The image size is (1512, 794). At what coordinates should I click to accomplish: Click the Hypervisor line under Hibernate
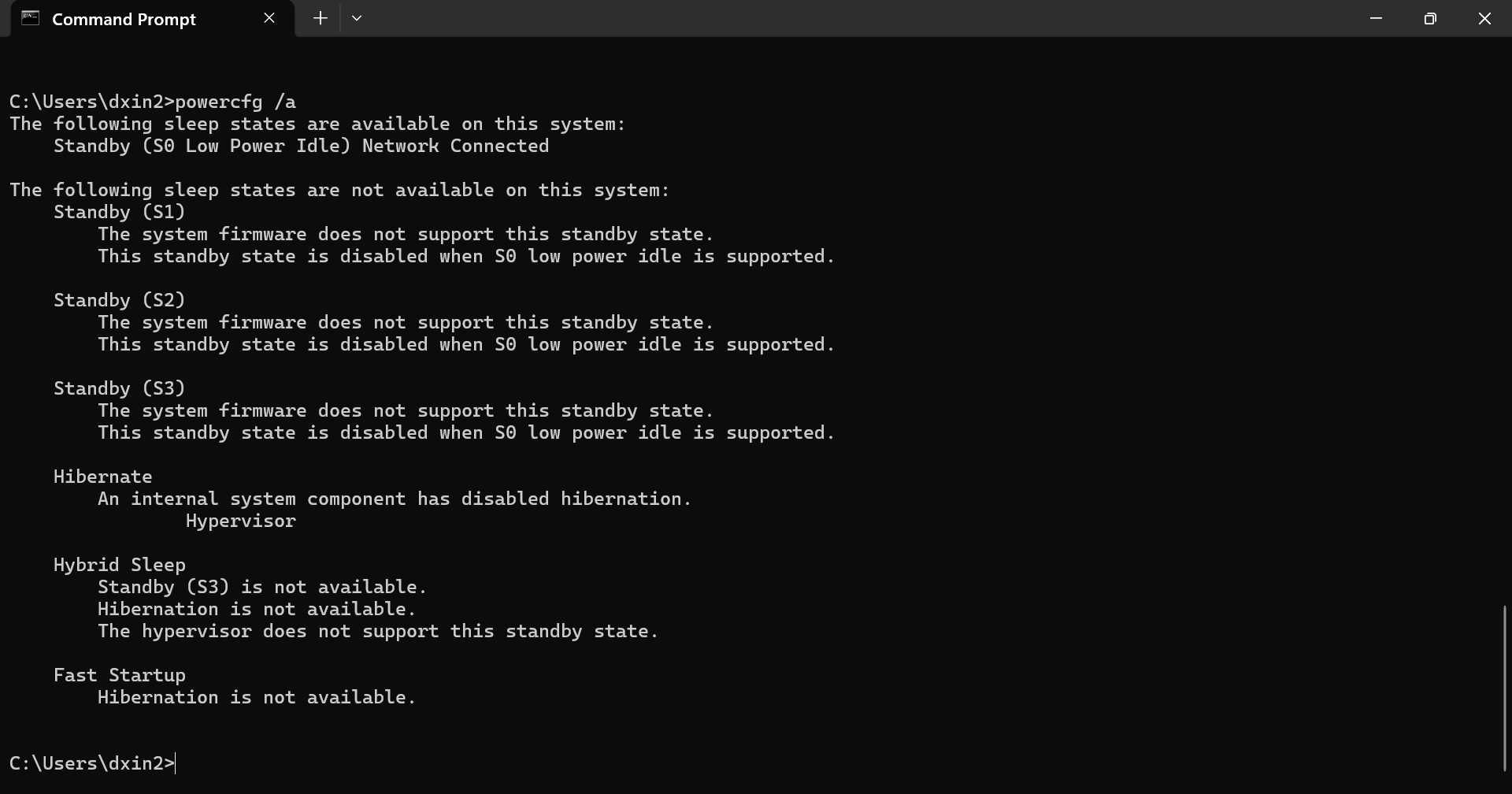click(x=241, y=521)
